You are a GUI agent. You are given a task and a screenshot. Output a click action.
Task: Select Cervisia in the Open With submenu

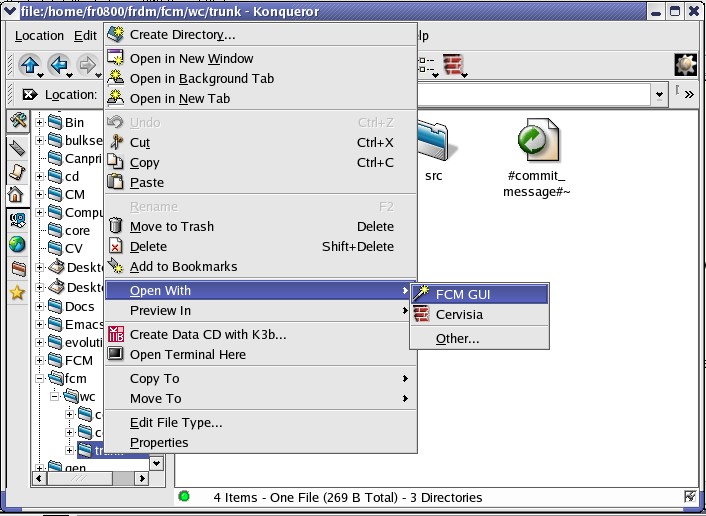click(458, 314)
